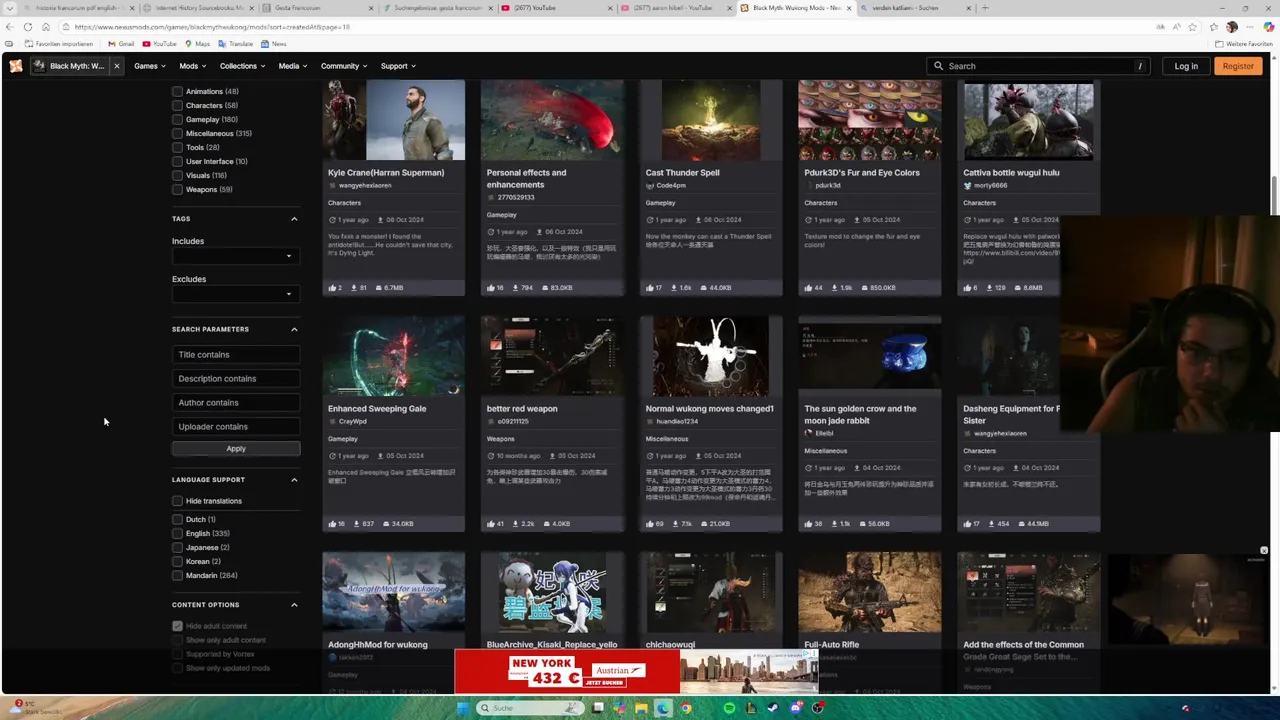
Task: Tick the Dutch language checkbox
Action: pyautogui.click(x=177, y=519)
